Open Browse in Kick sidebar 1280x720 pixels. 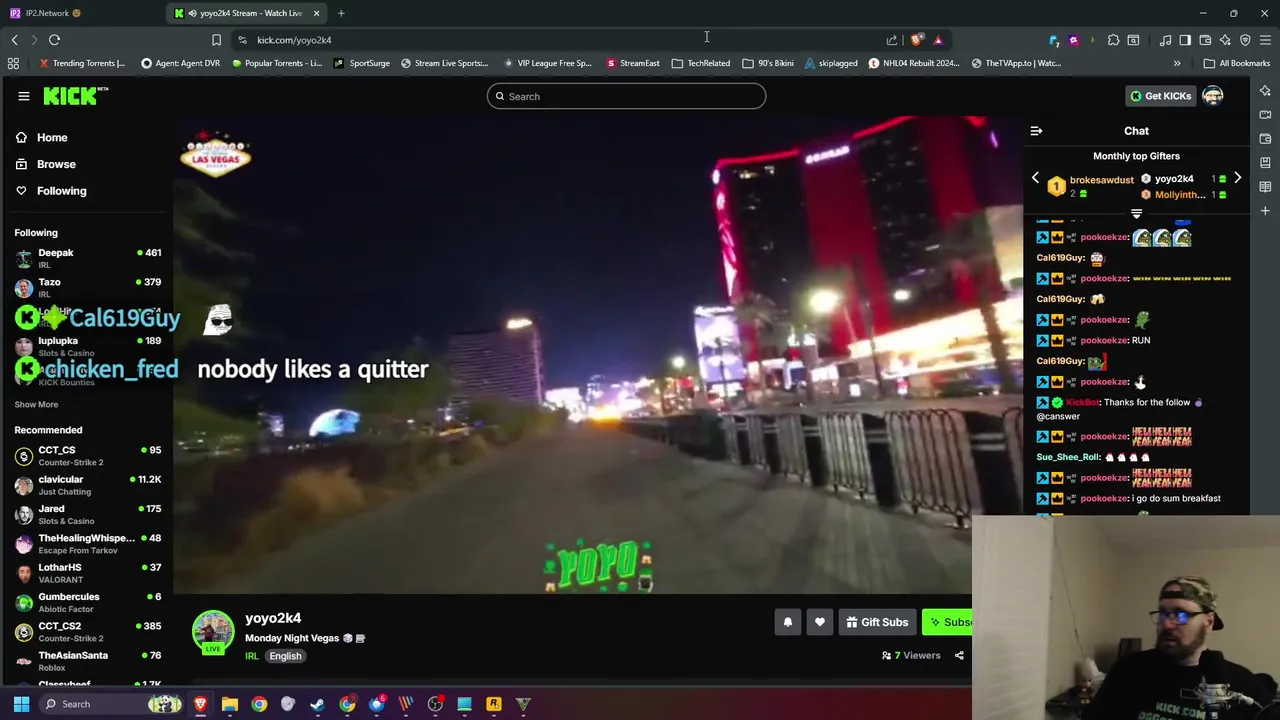click(x=46, y=164)
